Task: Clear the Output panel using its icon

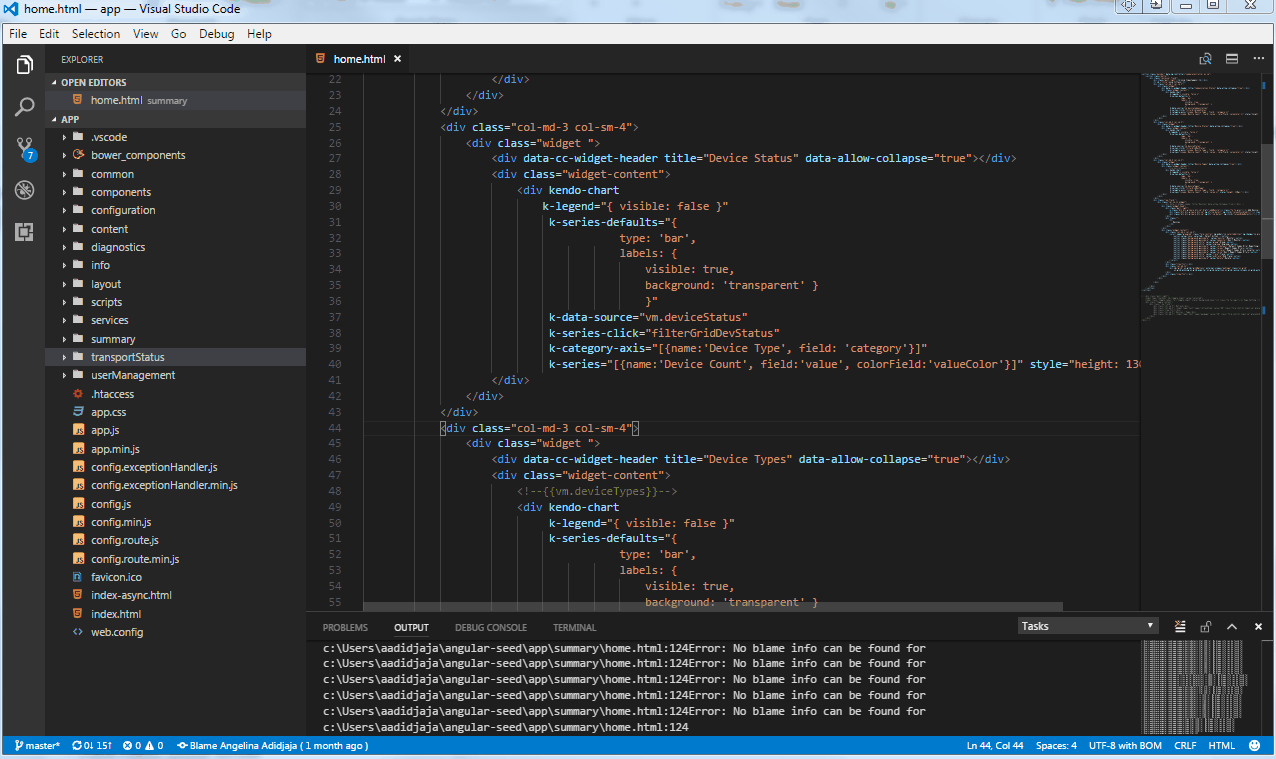Action: [1180, 626]
